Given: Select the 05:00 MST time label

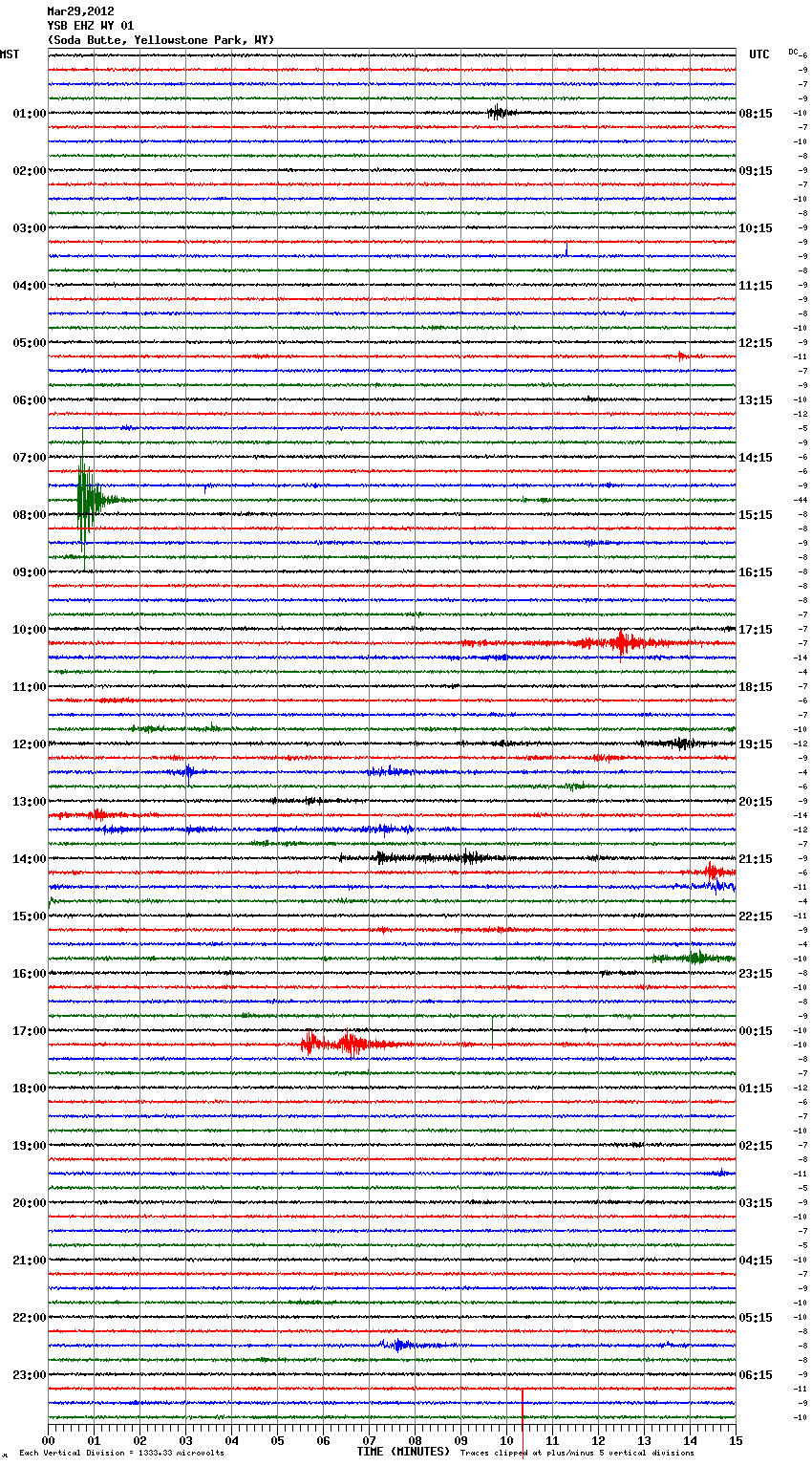Looking at the screenshot, I should (30, 343).
